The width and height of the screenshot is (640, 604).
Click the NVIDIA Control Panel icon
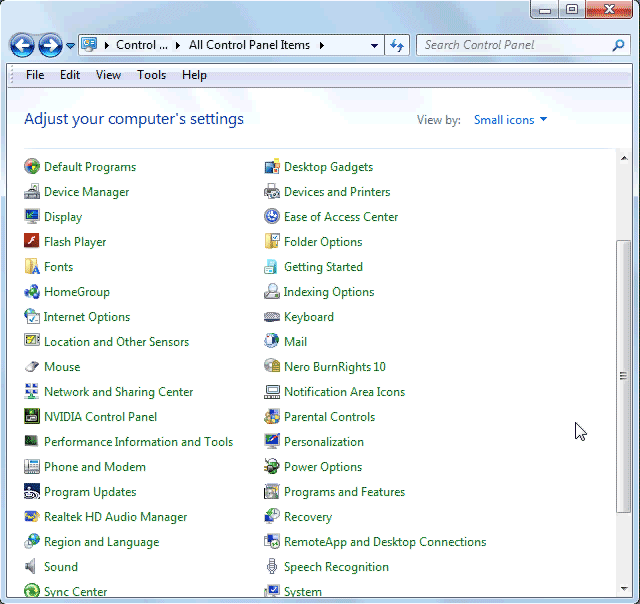[x=32, y=416]
